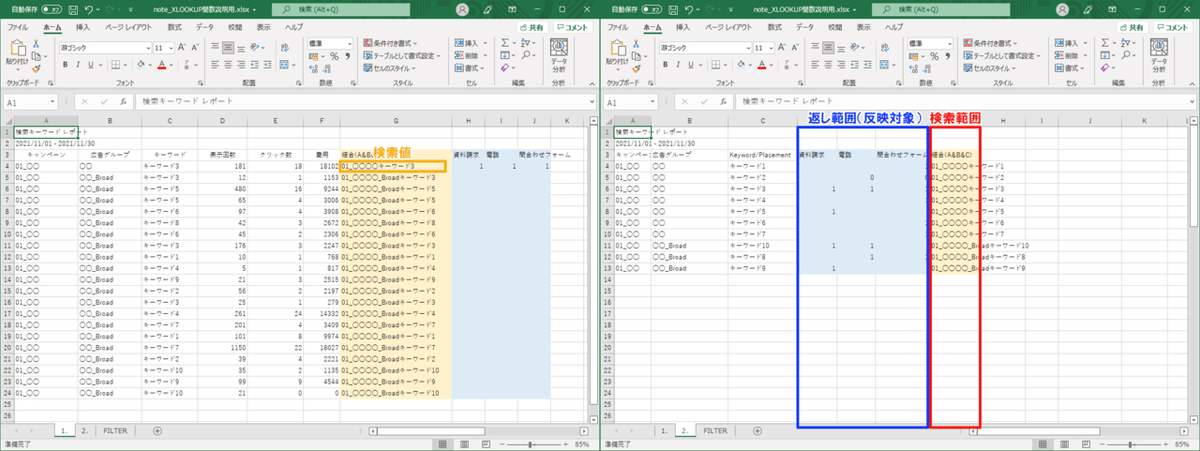Click 共有 share button in left window
The height and width of the screenshot is (451, 1200).
(x=532, y=28)
